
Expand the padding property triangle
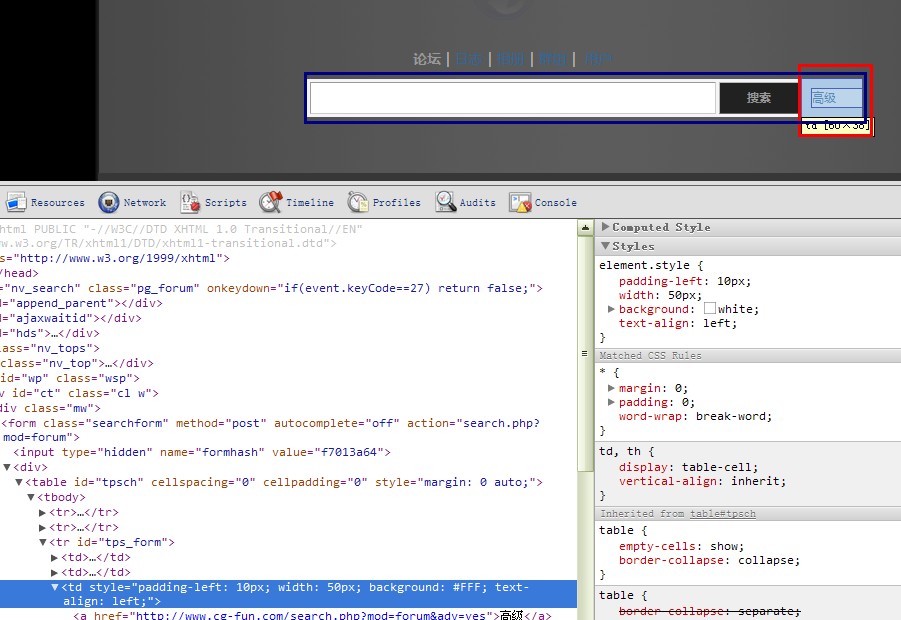click(x=611, y=402)
